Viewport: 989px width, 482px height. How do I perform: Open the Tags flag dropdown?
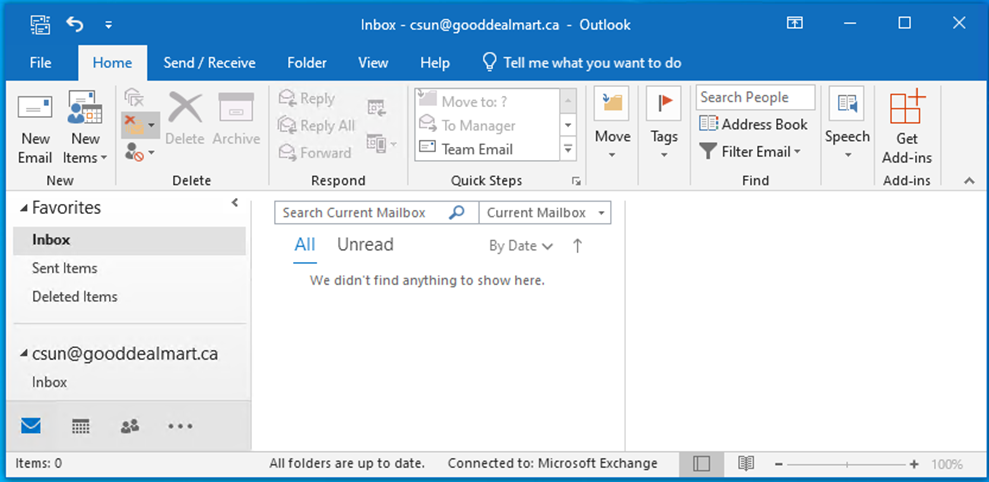point(664,124)
